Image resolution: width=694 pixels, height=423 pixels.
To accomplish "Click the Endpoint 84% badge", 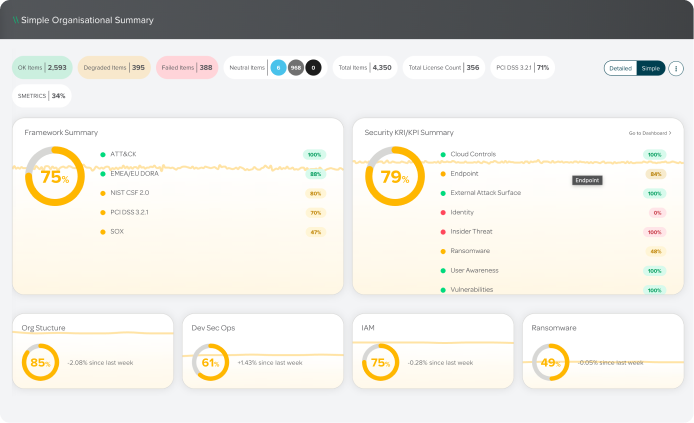I will (656, 174).
